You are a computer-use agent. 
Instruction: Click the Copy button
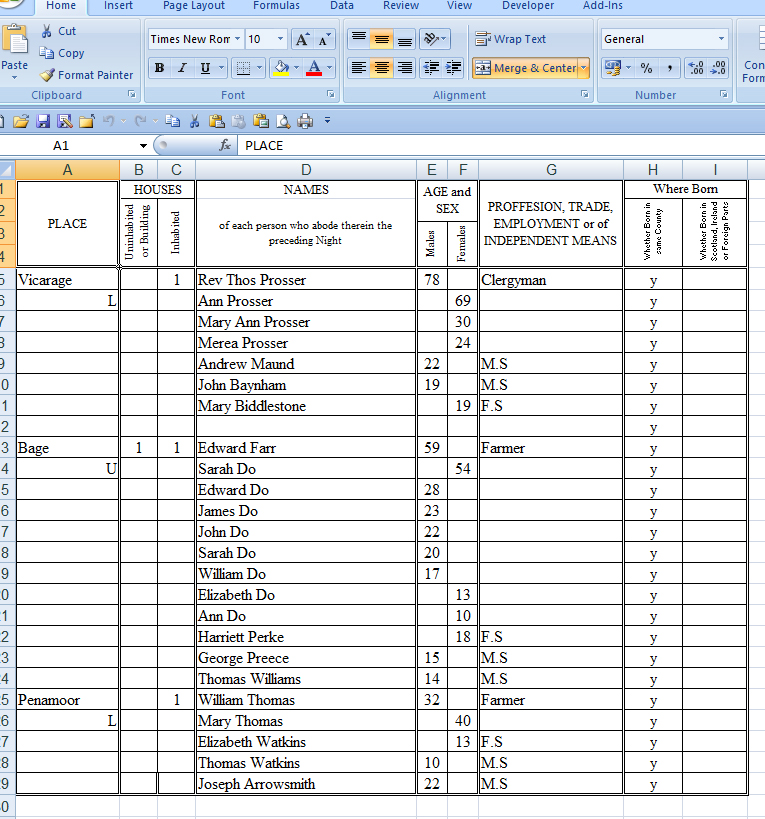click(x=62, y=53)
